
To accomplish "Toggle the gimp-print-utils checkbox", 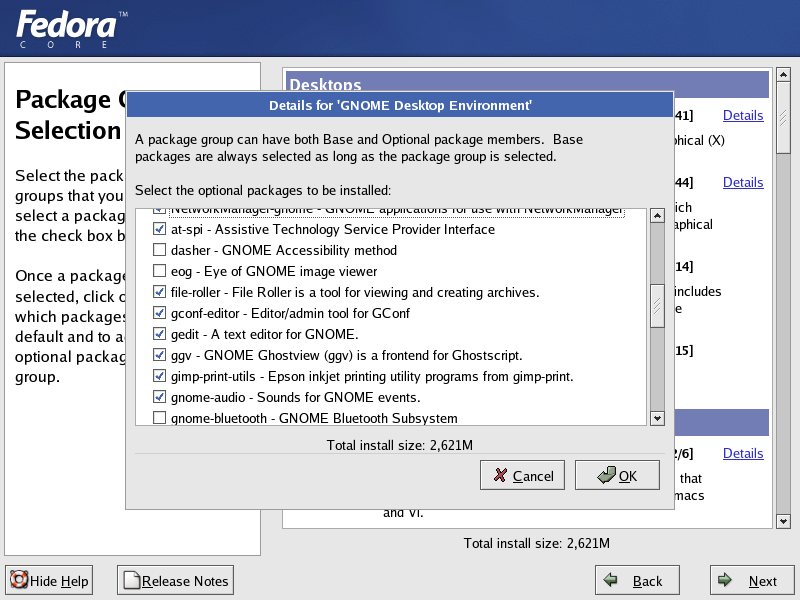I will pyautogui.click(x=160, y=376).
